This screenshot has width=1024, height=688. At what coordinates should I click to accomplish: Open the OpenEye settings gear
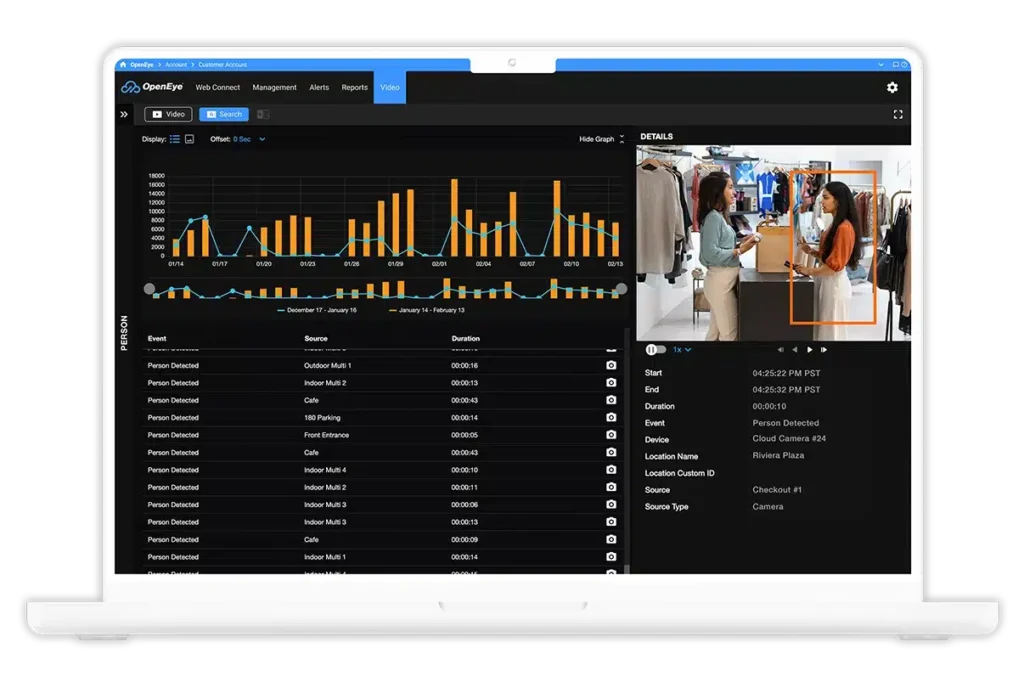pyautogui.click(x=893, y=87)
